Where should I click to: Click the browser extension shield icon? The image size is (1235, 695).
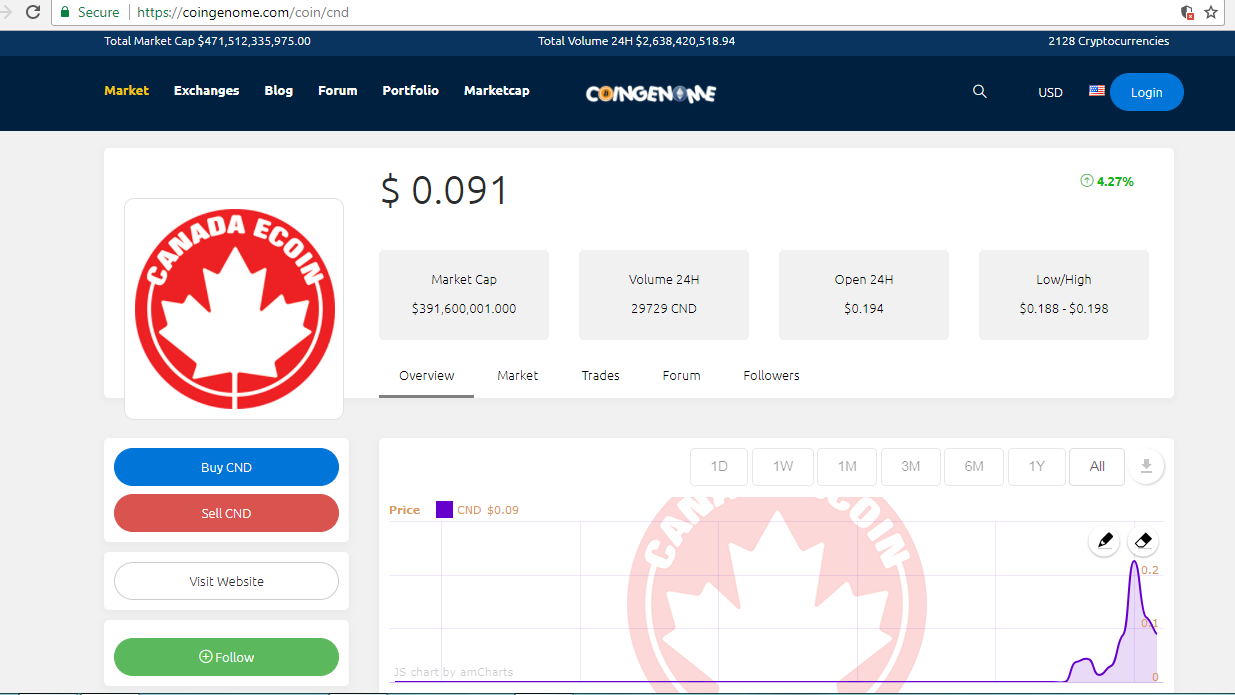pos(1187,13)
